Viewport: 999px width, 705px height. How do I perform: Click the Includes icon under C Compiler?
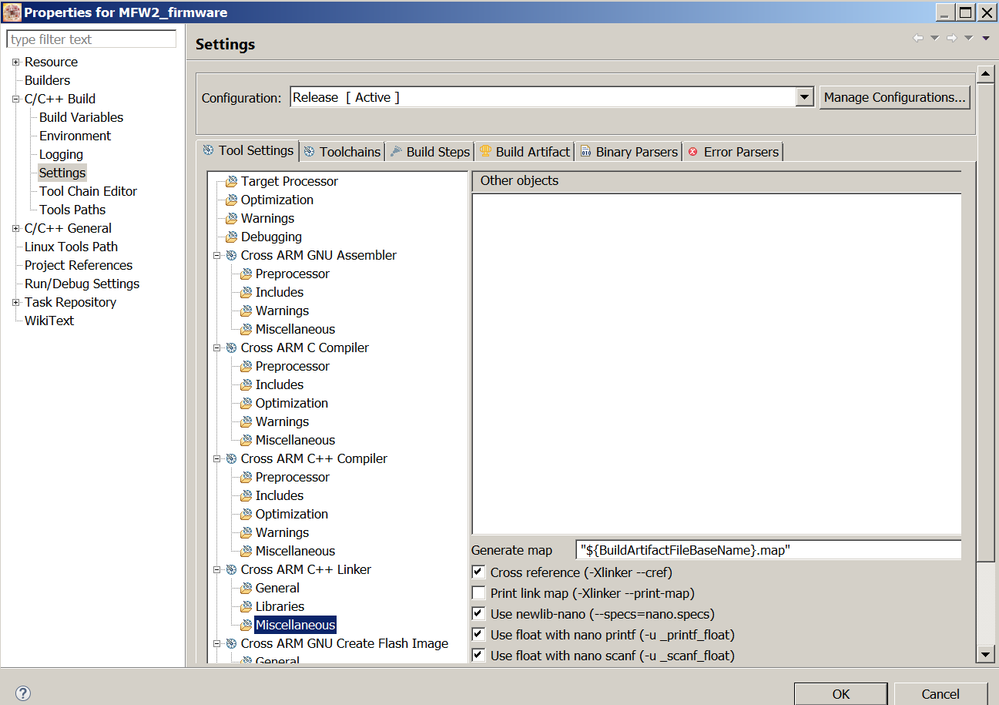(x=246, y=385)
